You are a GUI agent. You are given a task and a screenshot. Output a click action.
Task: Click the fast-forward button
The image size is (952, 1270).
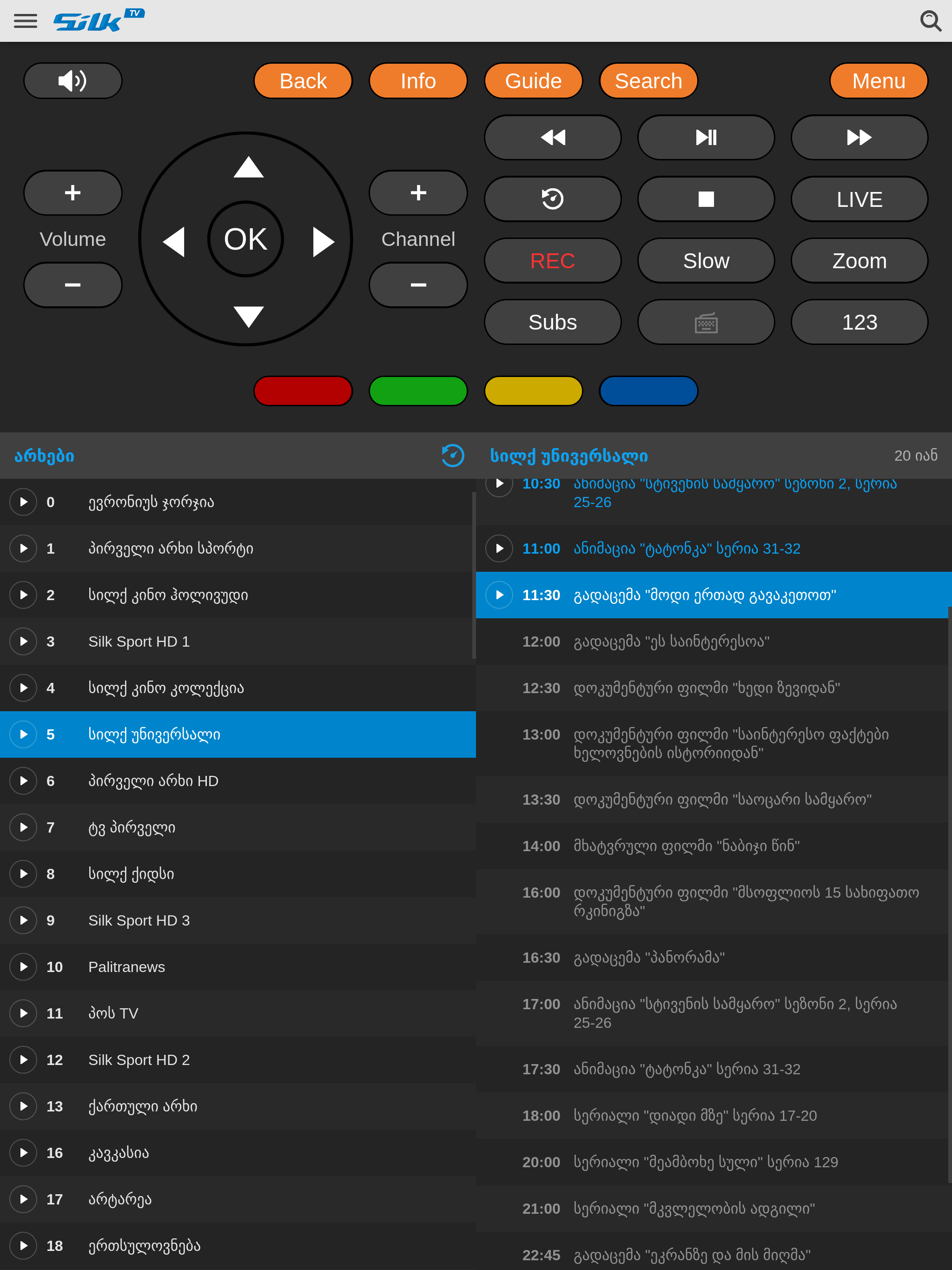(x=859, y=137)
